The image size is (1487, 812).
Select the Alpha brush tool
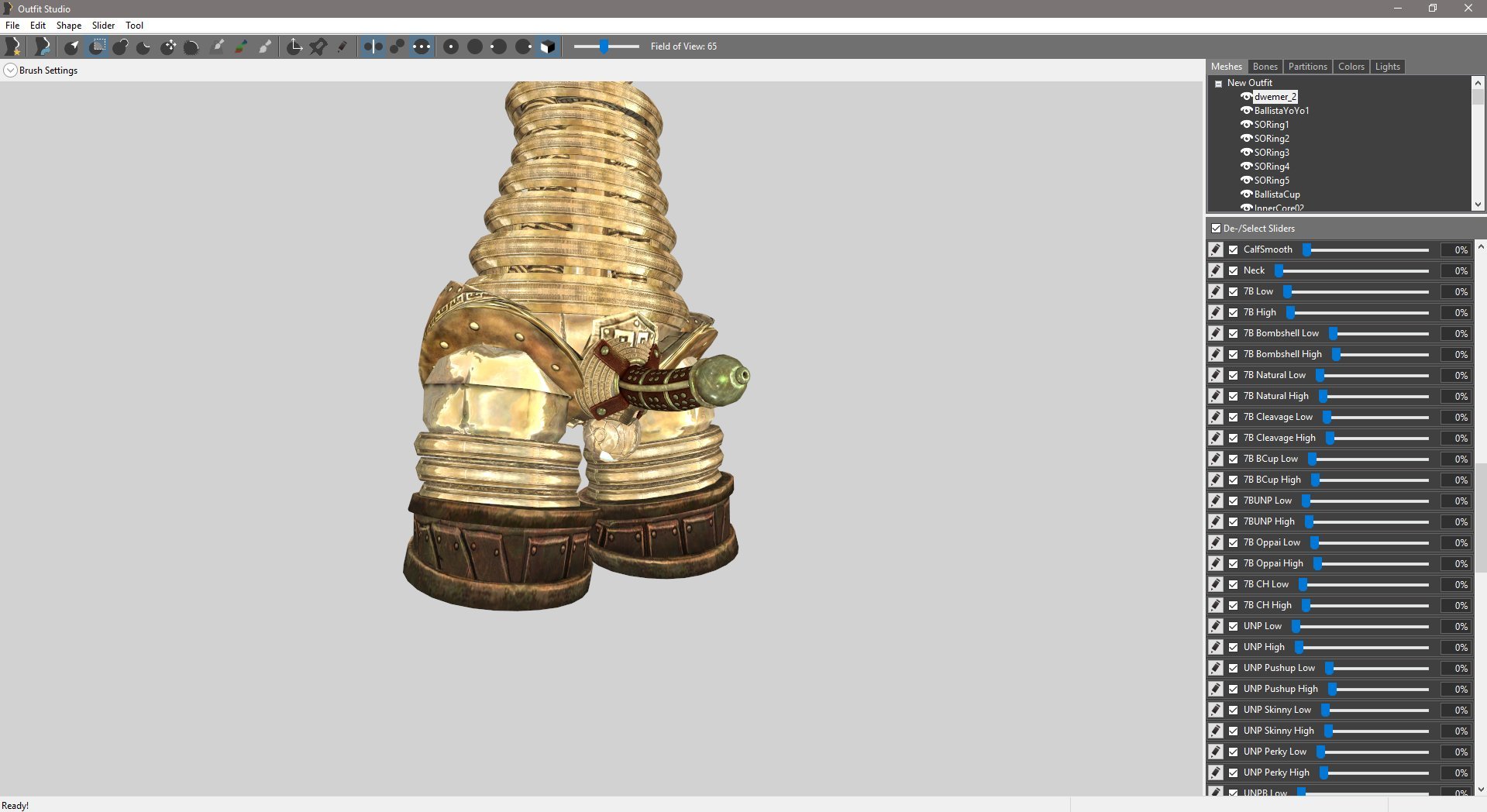coord(265,46)
